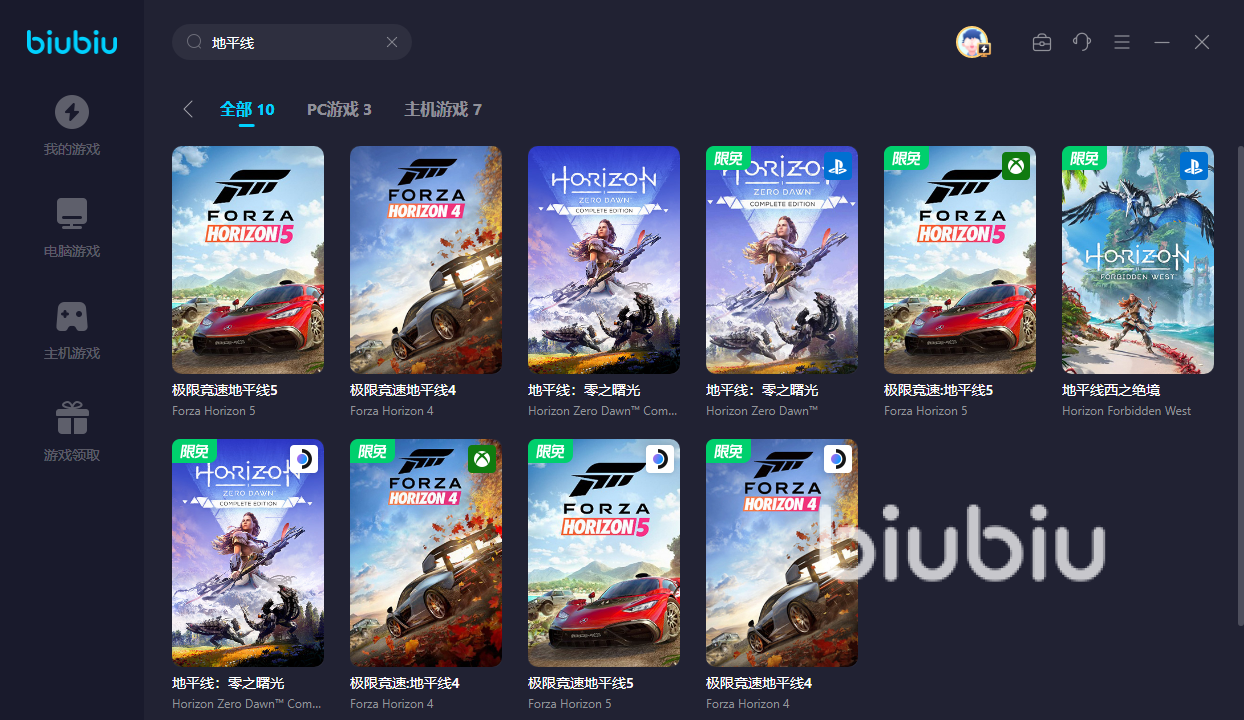Click 地平线西之绝境 game title link
Viewport: 1244px width, 720px height.
tap(1111, 390)
